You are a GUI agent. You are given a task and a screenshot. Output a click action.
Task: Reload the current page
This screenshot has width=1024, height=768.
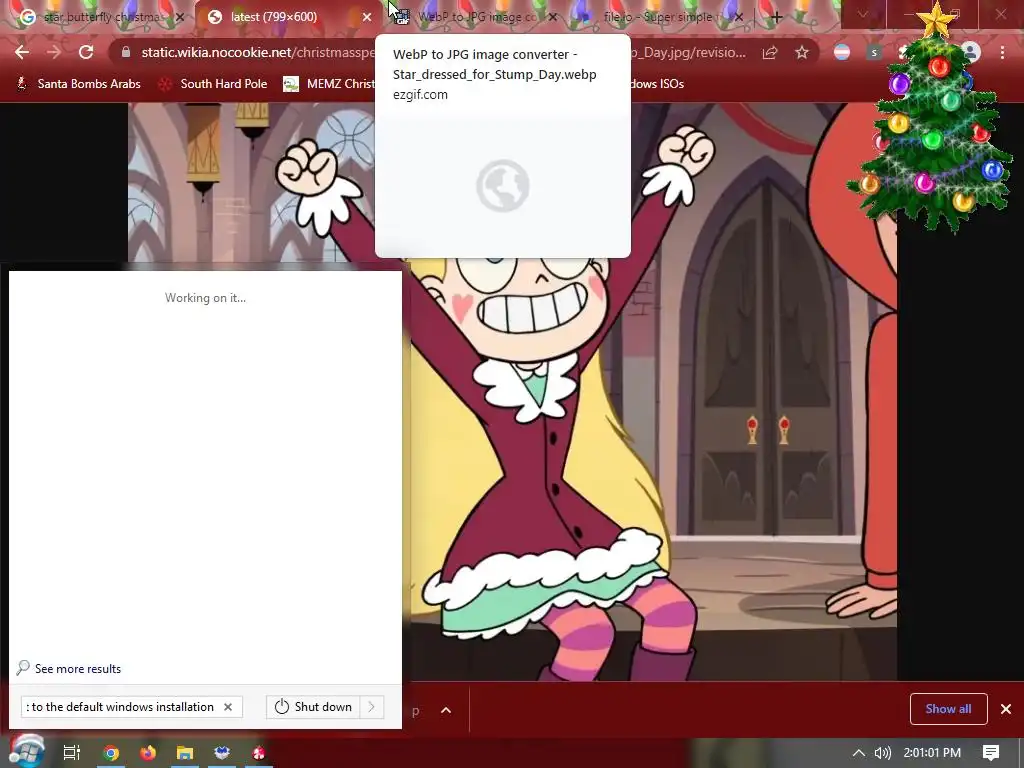tap(86, 52)
